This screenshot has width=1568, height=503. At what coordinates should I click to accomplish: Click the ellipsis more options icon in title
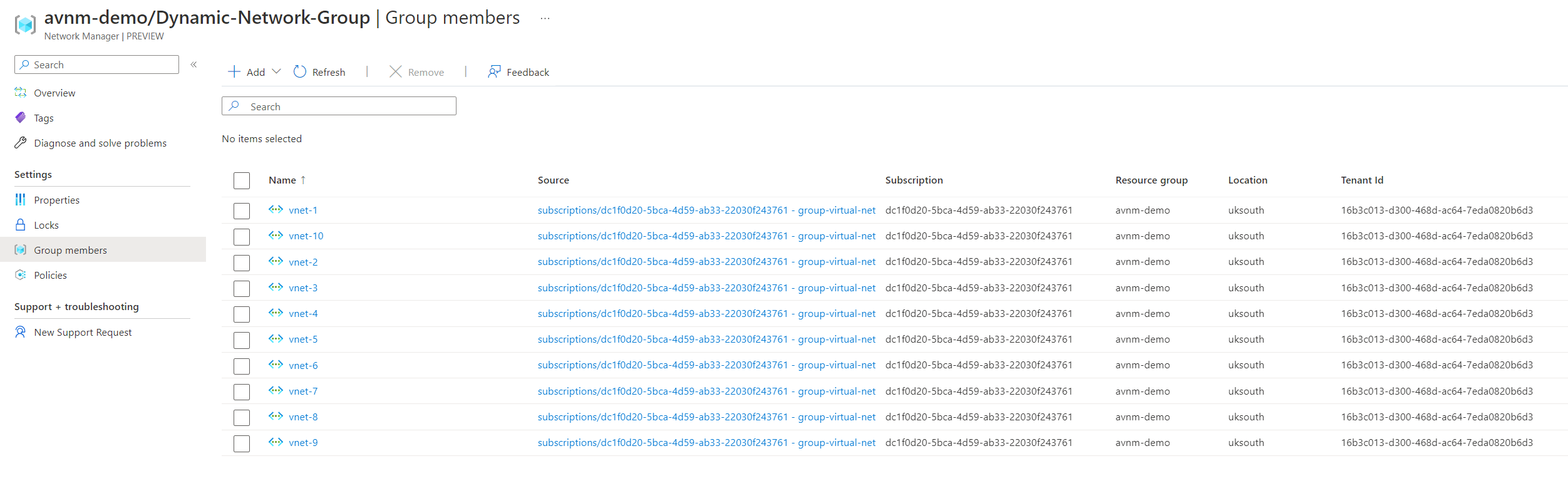tap(545, 18)
